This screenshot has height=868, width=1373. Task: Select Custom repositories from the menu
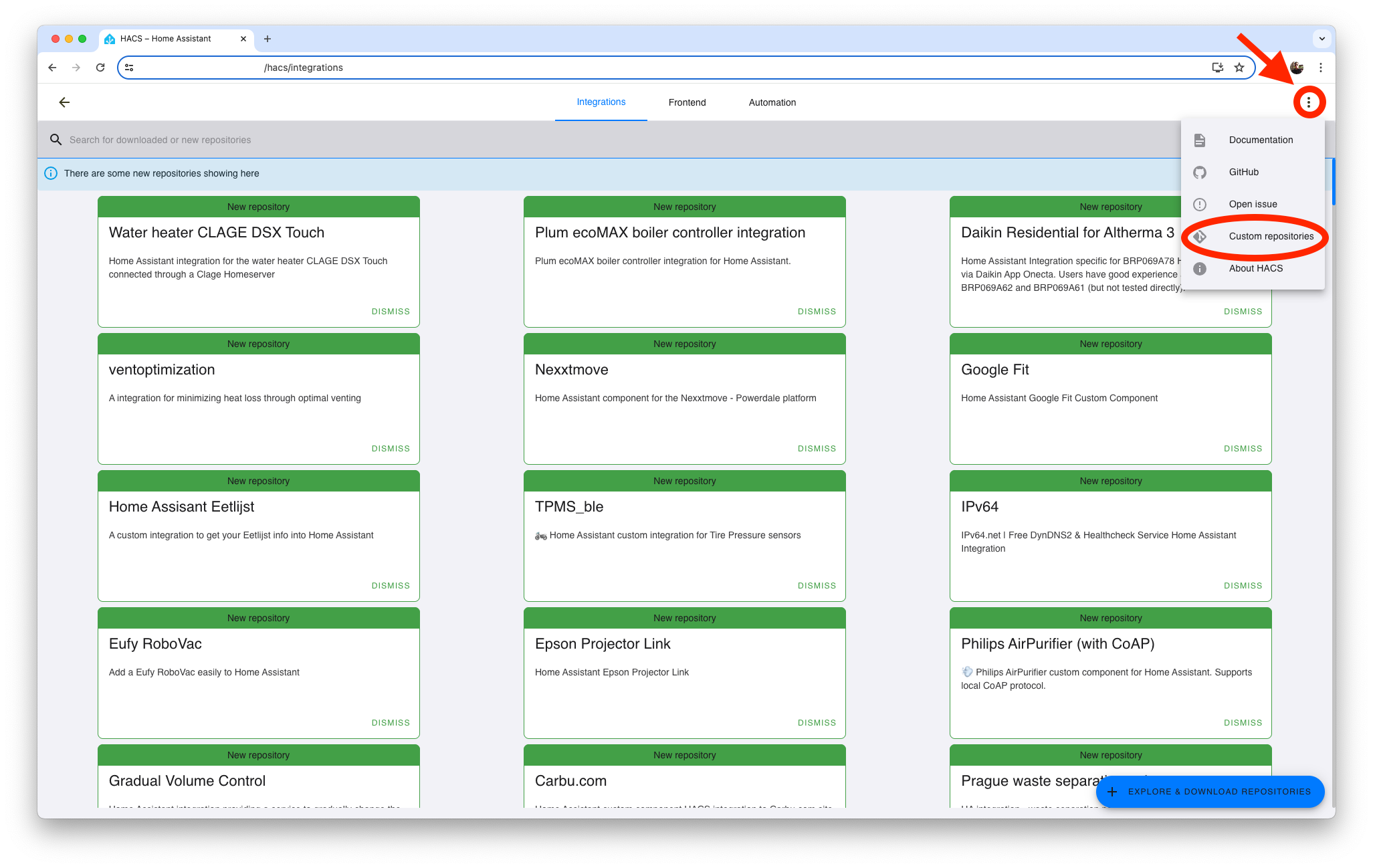pyautogui.click(x=1271, y=236)
